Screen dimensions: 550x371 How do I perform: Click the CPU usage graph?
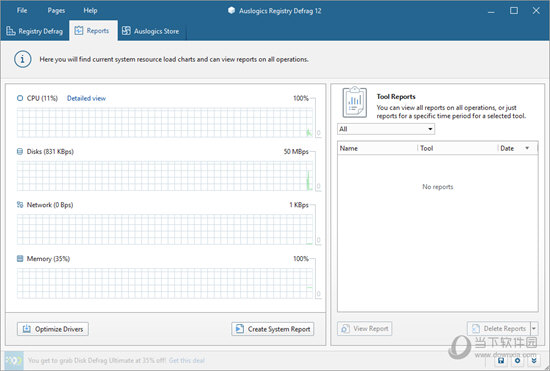click(x=165, y=122)
